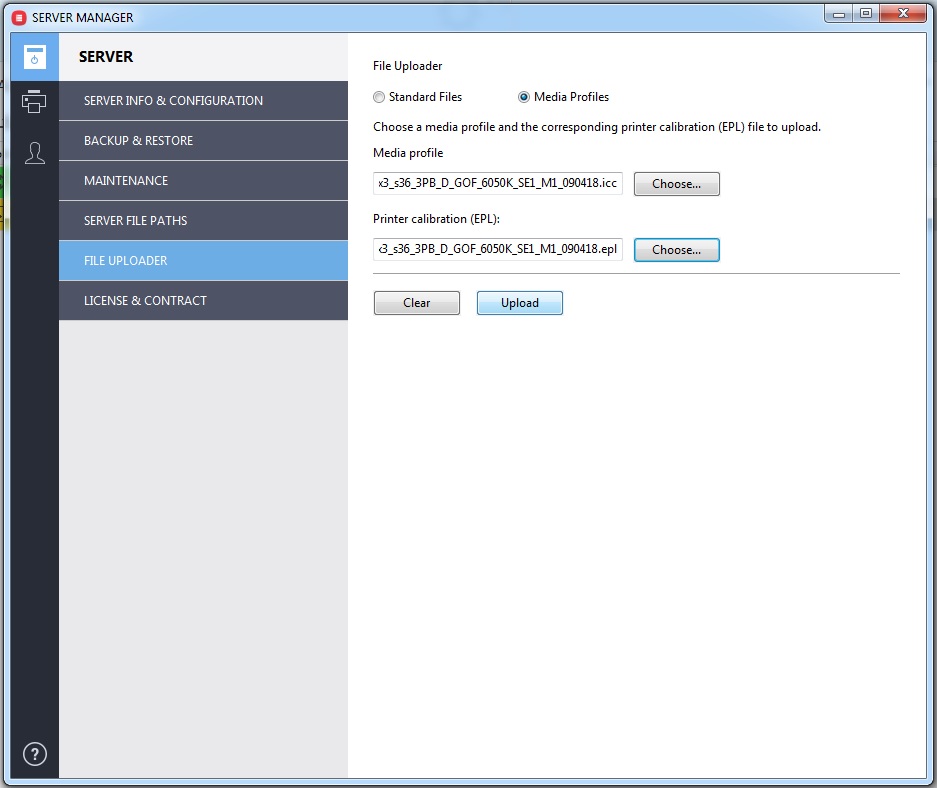Choose a printer calibration EPL file
The image size is (937, 788).
[676, 250]
